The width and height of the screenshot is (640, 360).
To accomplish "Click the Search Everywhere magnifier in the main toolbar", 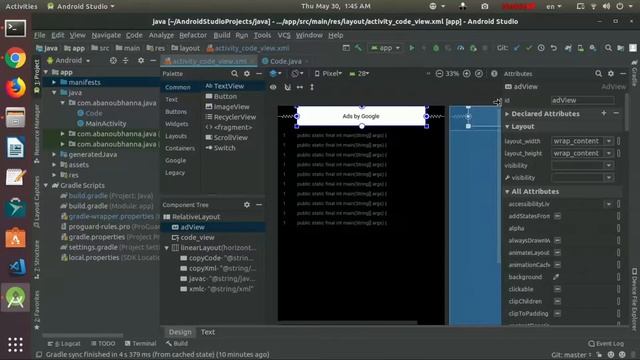I will click(x=608, y=48).
